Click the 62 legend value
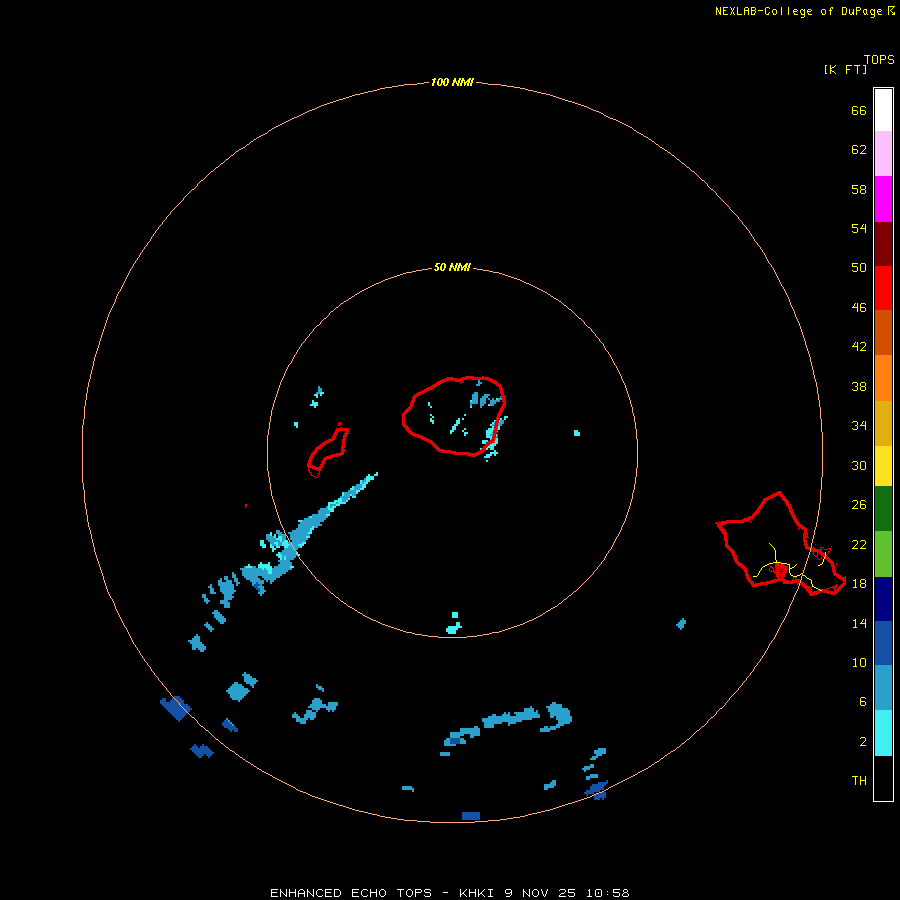The height and width of the screenshot is (900, 900). [859, 150]
